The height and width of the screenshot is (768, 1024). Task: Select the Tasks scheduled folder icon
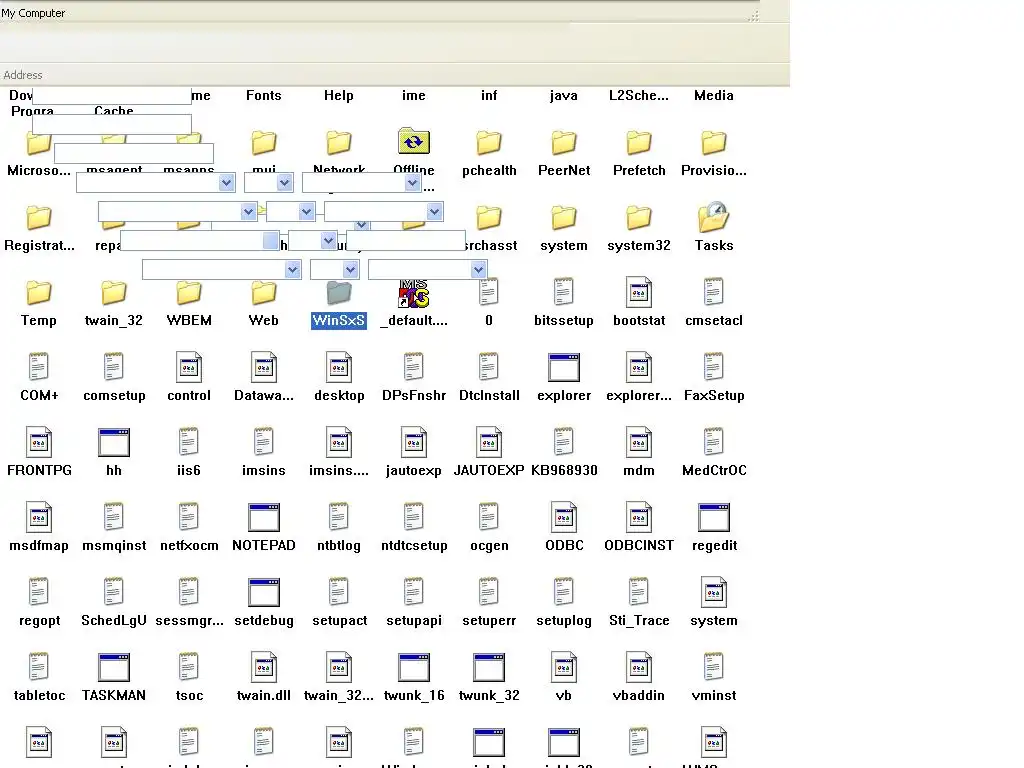tap(714, 217)
